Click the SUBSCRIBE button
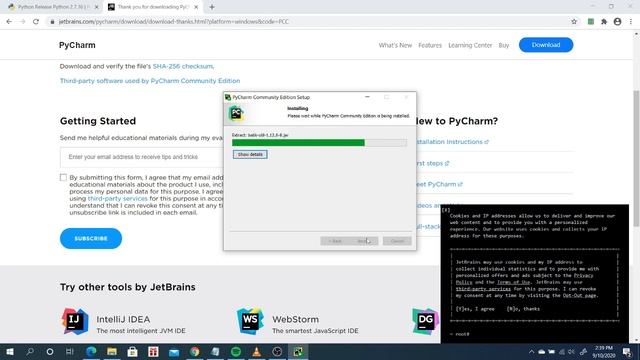This screenshot has height=360, width=640. click(x=91, y=238)
